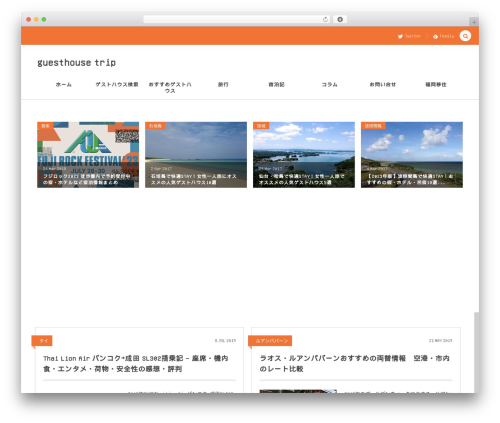This screenshot has height=423, width=500.
Task: Click the guesthouse trip site logo
Action: coord(77,63)
